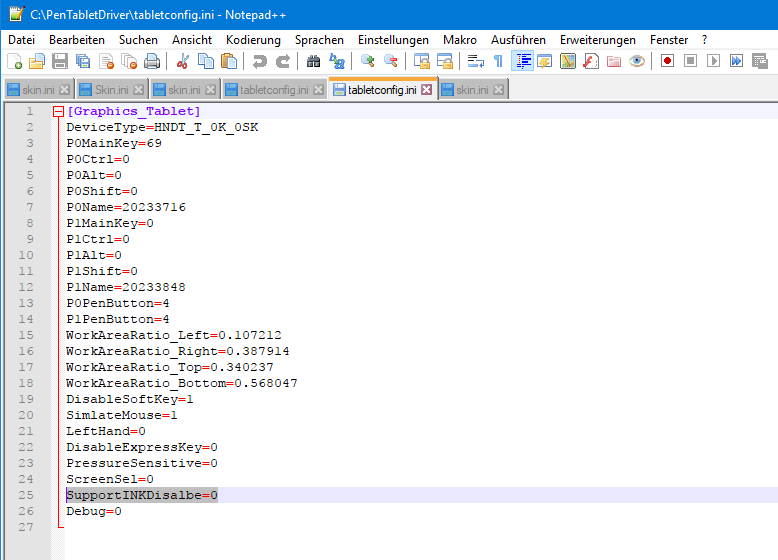This screenshot has height=560, width=778.
Task: Toggle the Monitoring eye icon
Action: [637, 62]
